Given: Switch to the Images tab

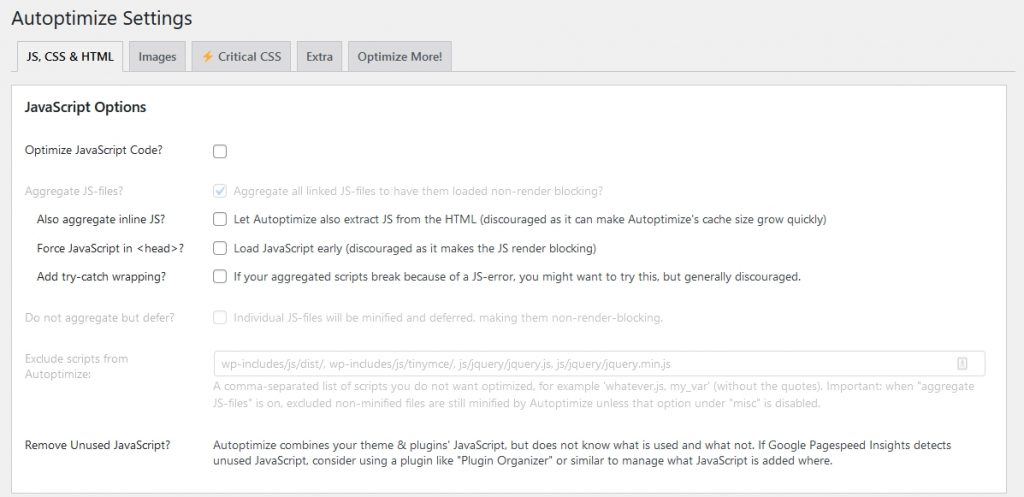Looking at the screenshot, I should pos(157,57).
